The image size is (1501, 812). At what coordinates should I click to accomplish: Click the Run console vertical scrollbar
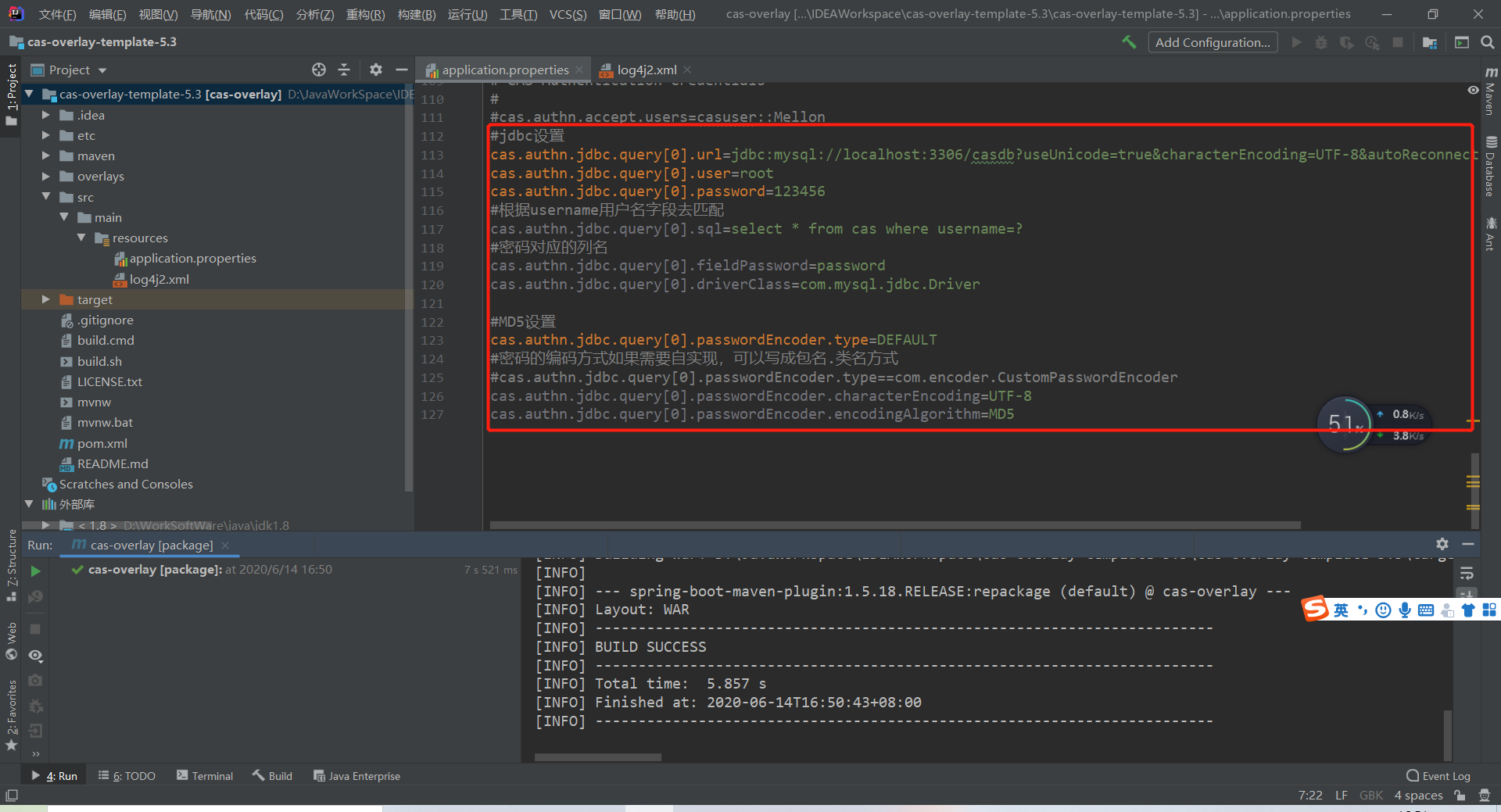(1448, 735)
